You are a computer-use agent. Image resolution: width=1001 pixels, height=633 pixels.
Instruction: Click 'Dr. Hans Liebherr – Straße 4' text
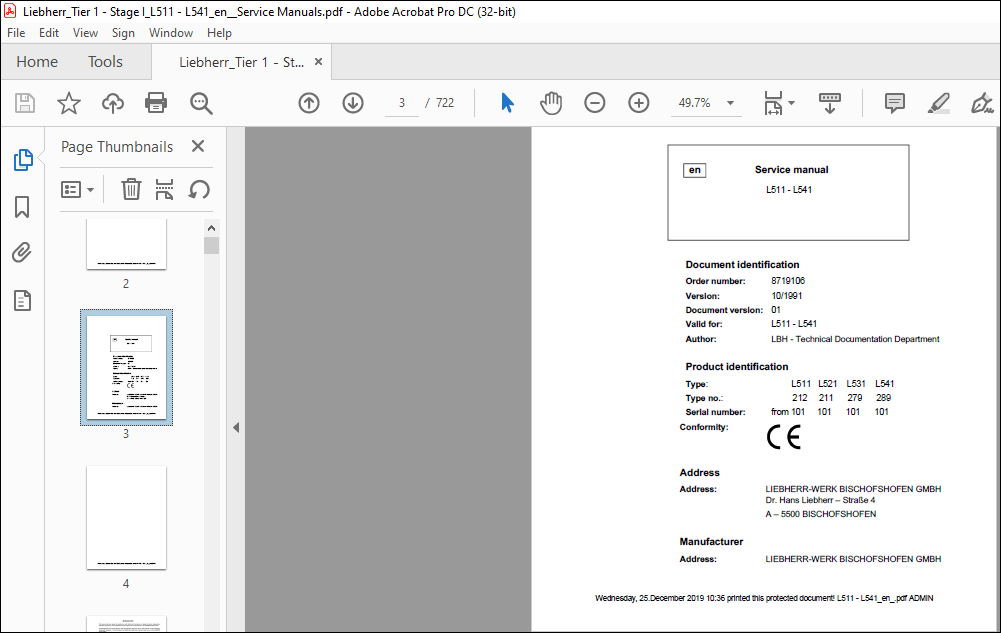(x=820, y=500)
